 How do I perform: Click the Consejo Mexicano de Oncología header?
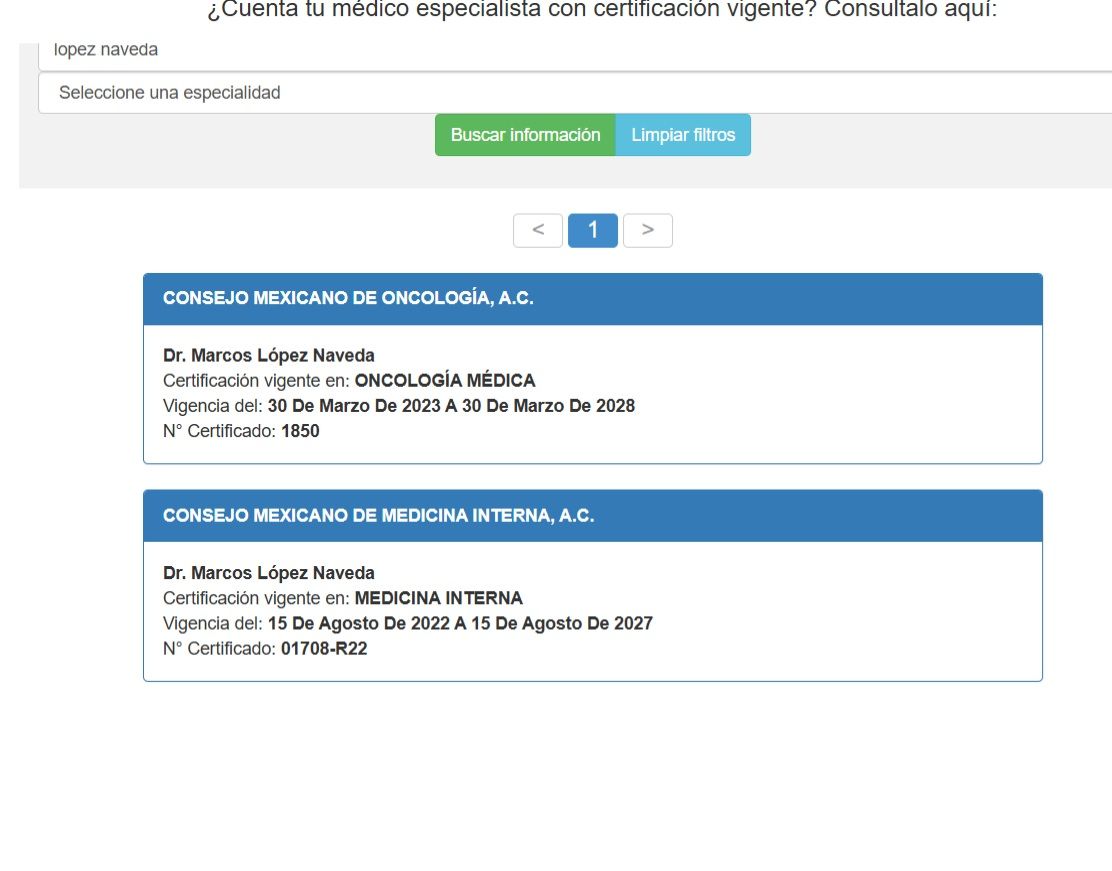tap(348, 299)
